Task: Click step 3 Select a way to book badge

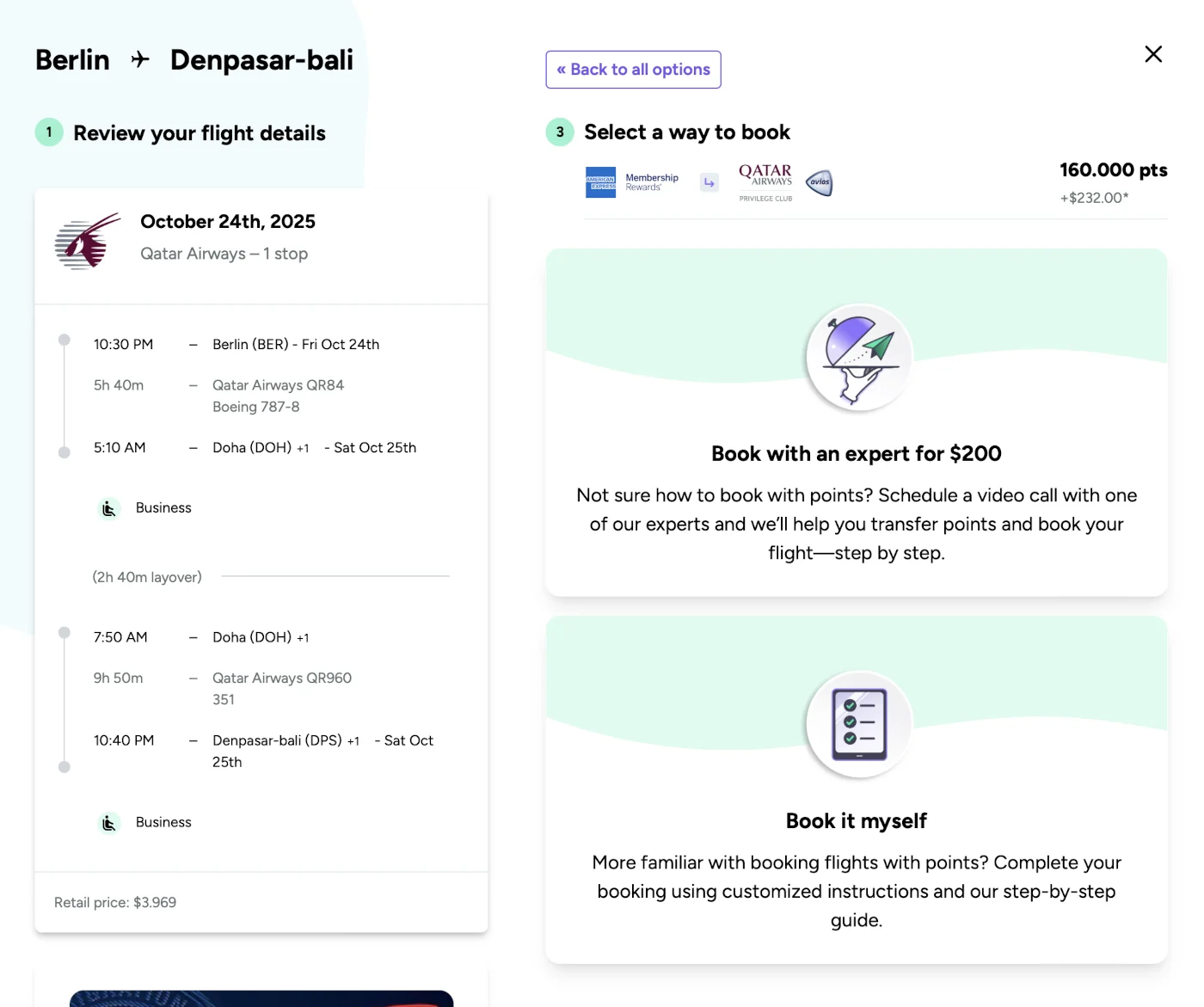Action: point(560,132)
